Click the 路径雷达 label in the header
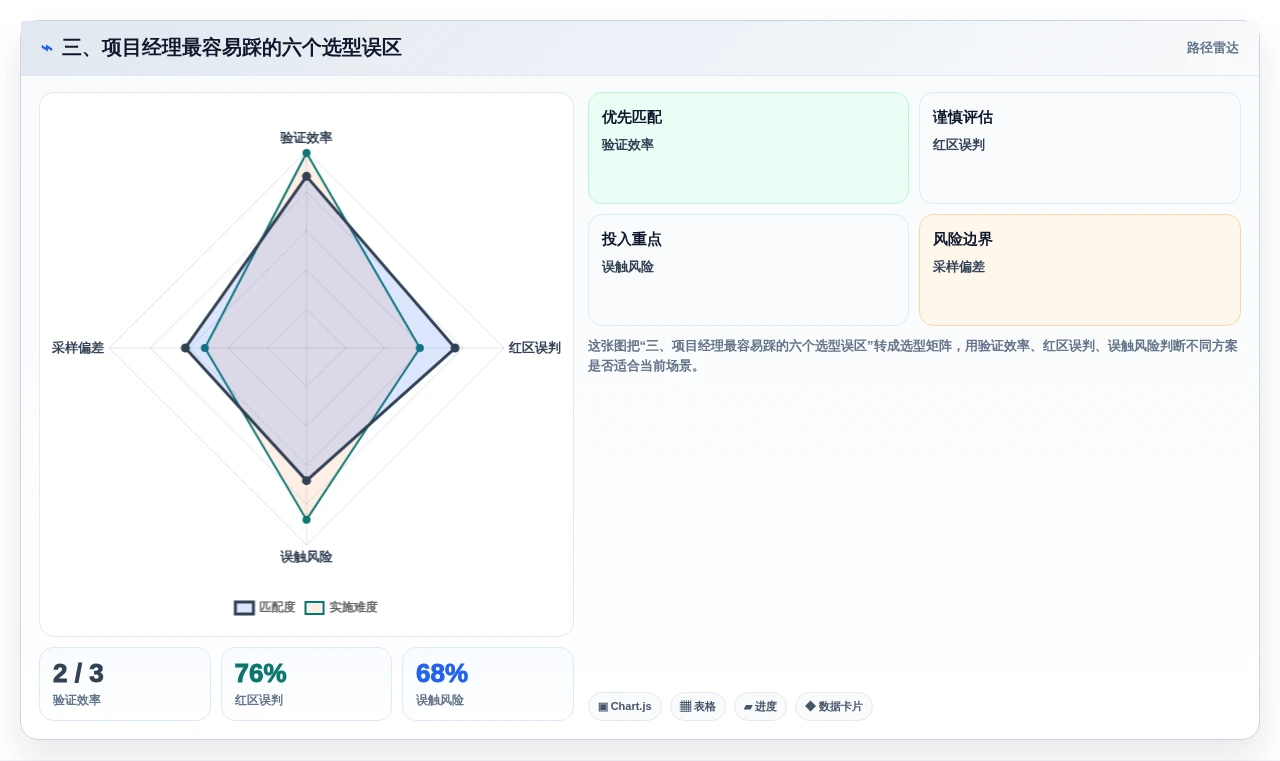 [x=1212, y=48]
